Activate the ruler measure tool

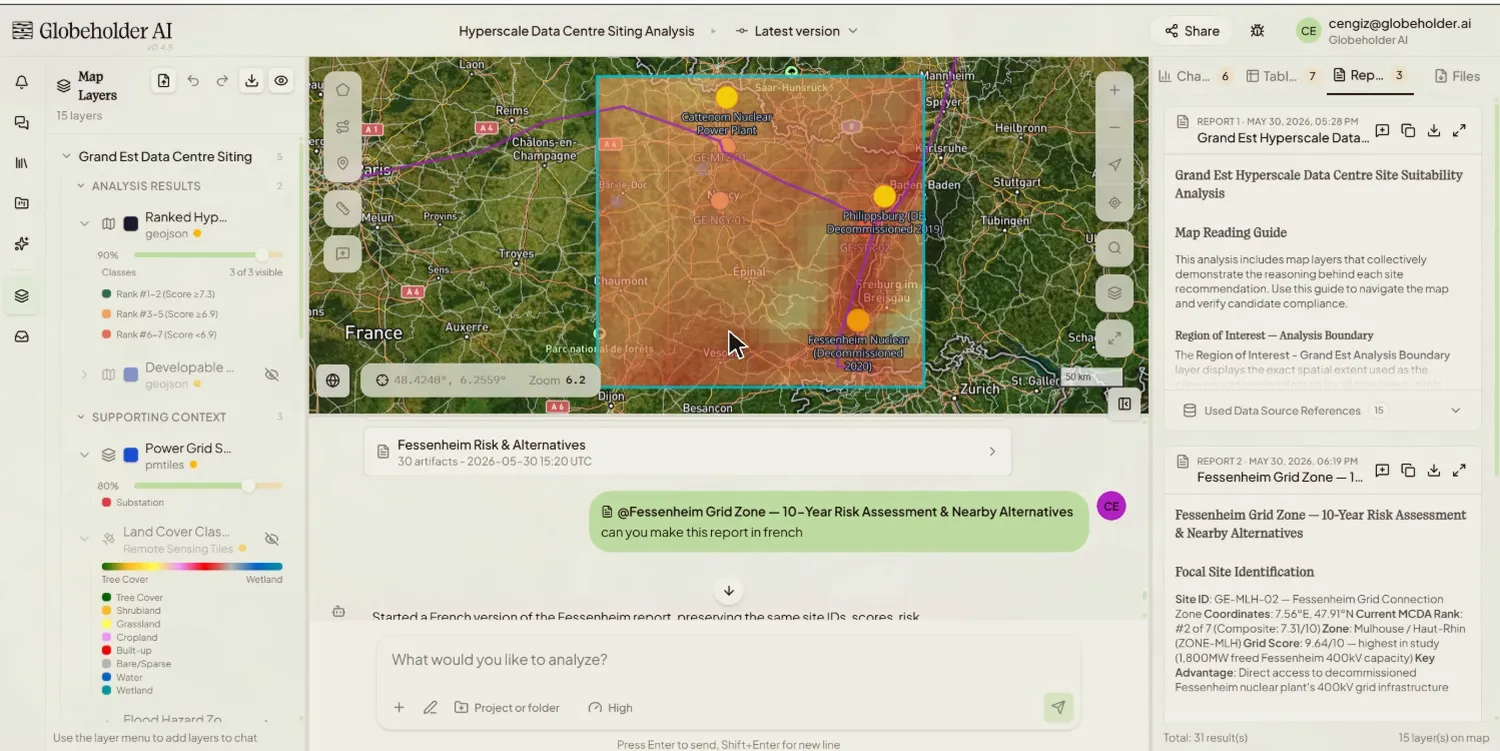tap(343, 209)
